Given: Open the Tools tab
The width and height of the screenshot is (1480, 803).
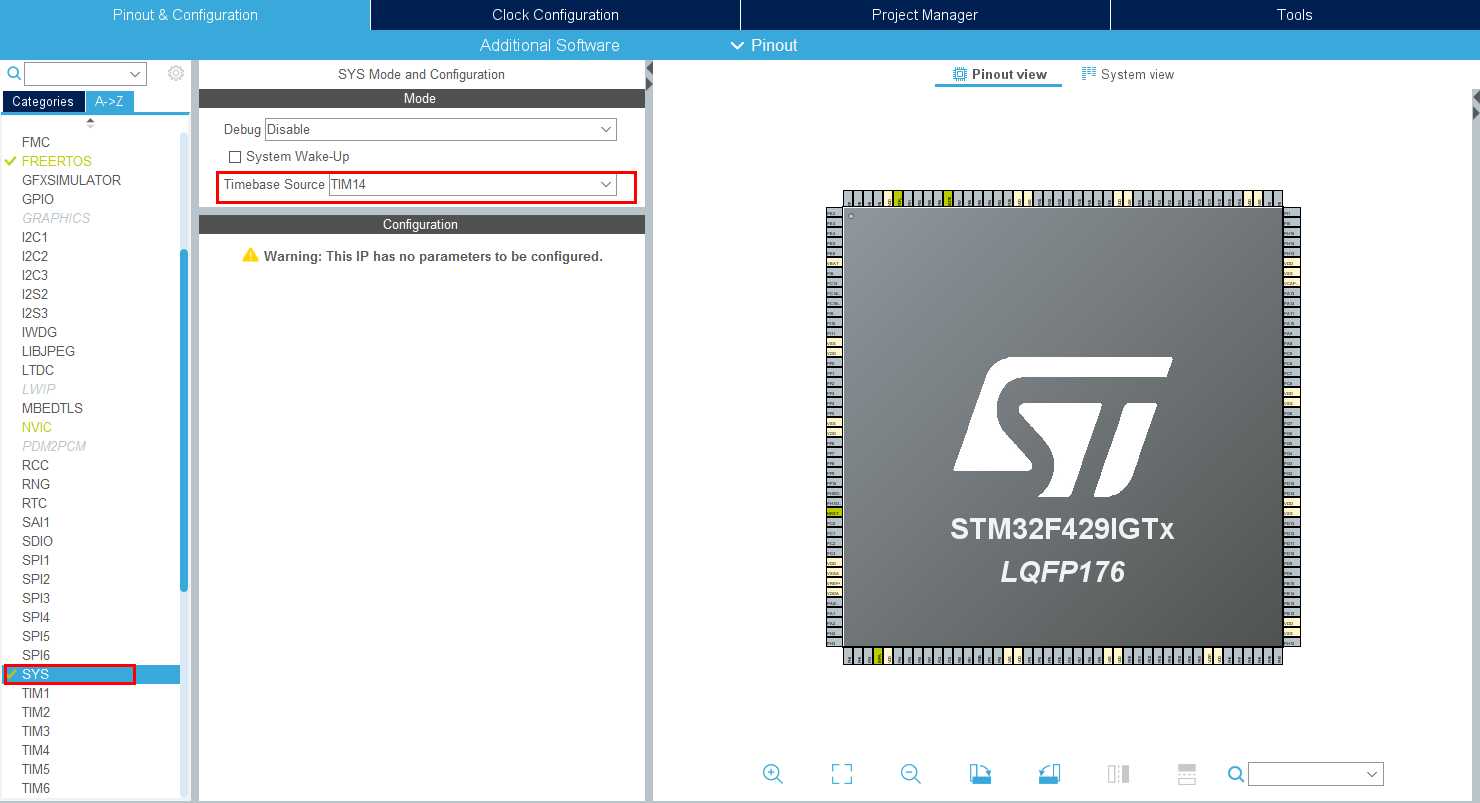Looking at the screenshot, I should [1295, 15].
